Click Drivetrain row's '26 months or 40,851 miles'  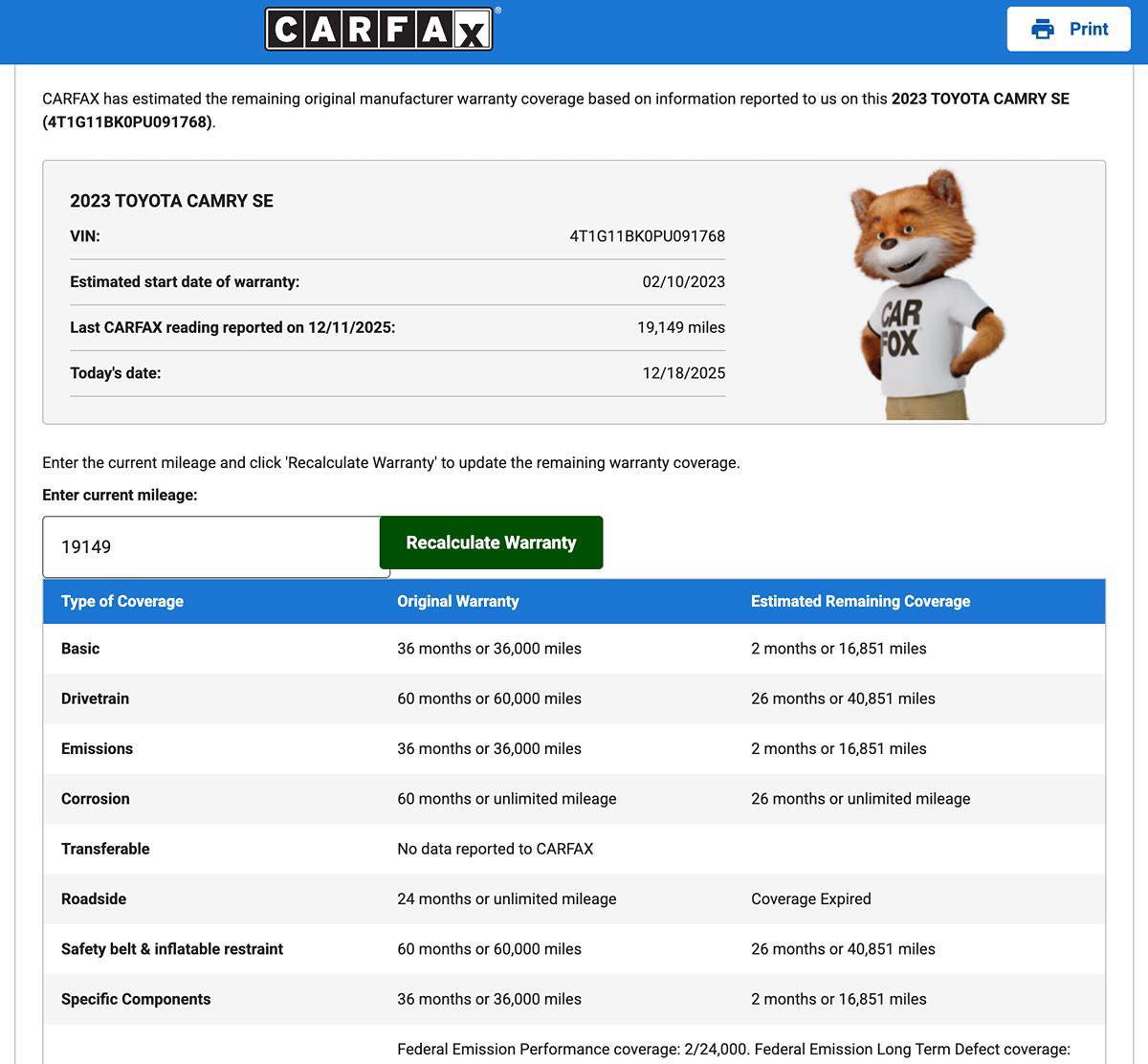pyautogui.click(x=843, y=698)
